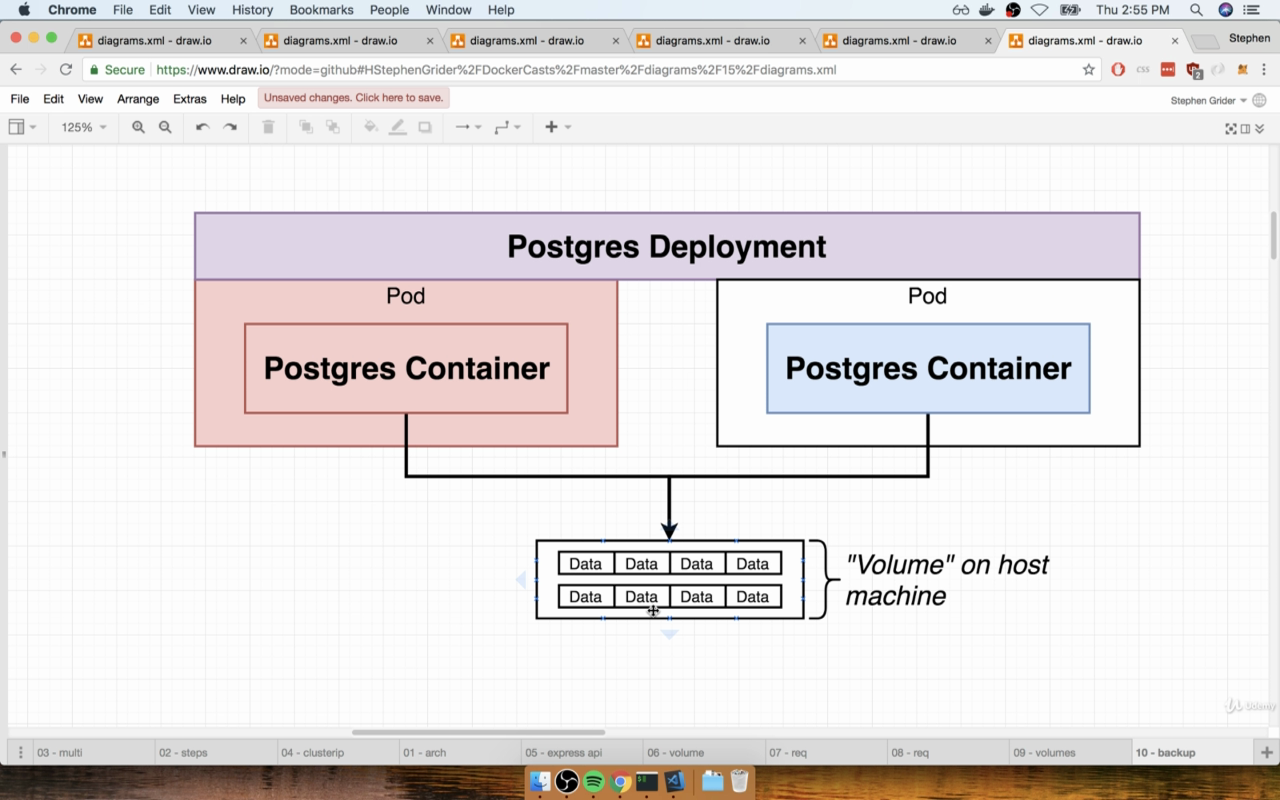Switch to the 05 - express api tab
This screenshot has width=1280, height=800.
coord(581,752)
